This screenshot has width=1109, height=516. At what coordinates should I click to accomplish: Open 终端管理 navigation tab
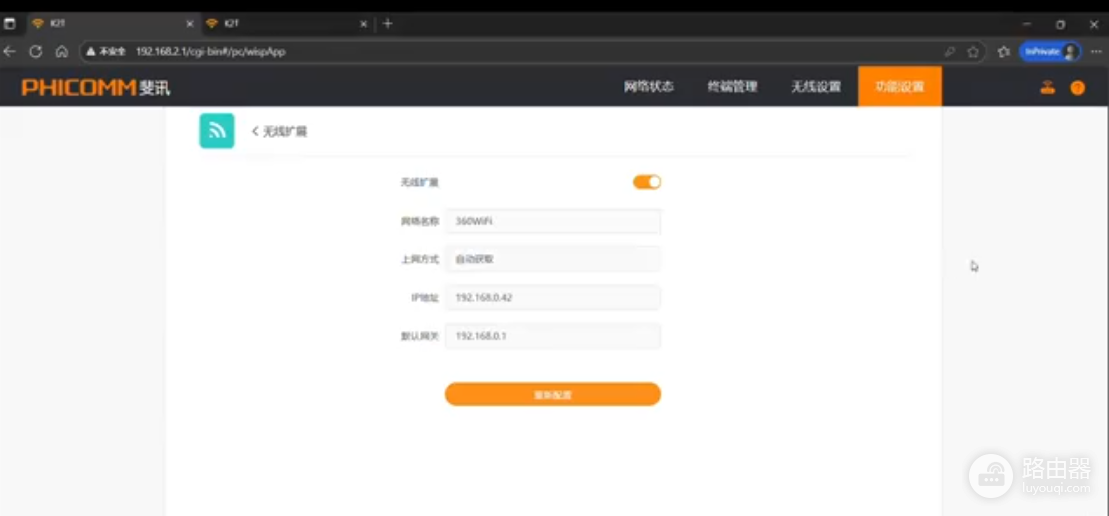[x=732, y=87]
